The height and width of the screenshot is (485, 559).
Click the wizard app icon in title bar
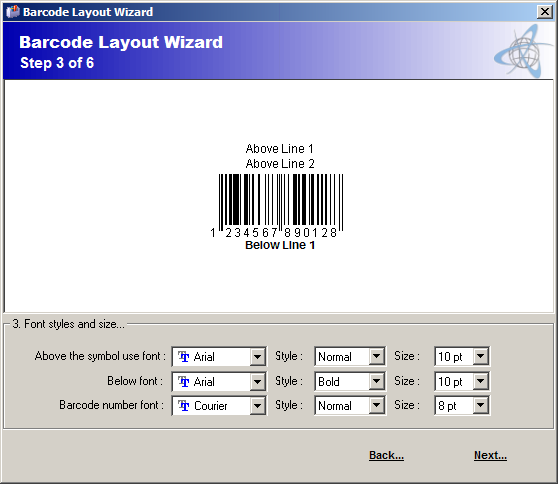click(13, 12)
